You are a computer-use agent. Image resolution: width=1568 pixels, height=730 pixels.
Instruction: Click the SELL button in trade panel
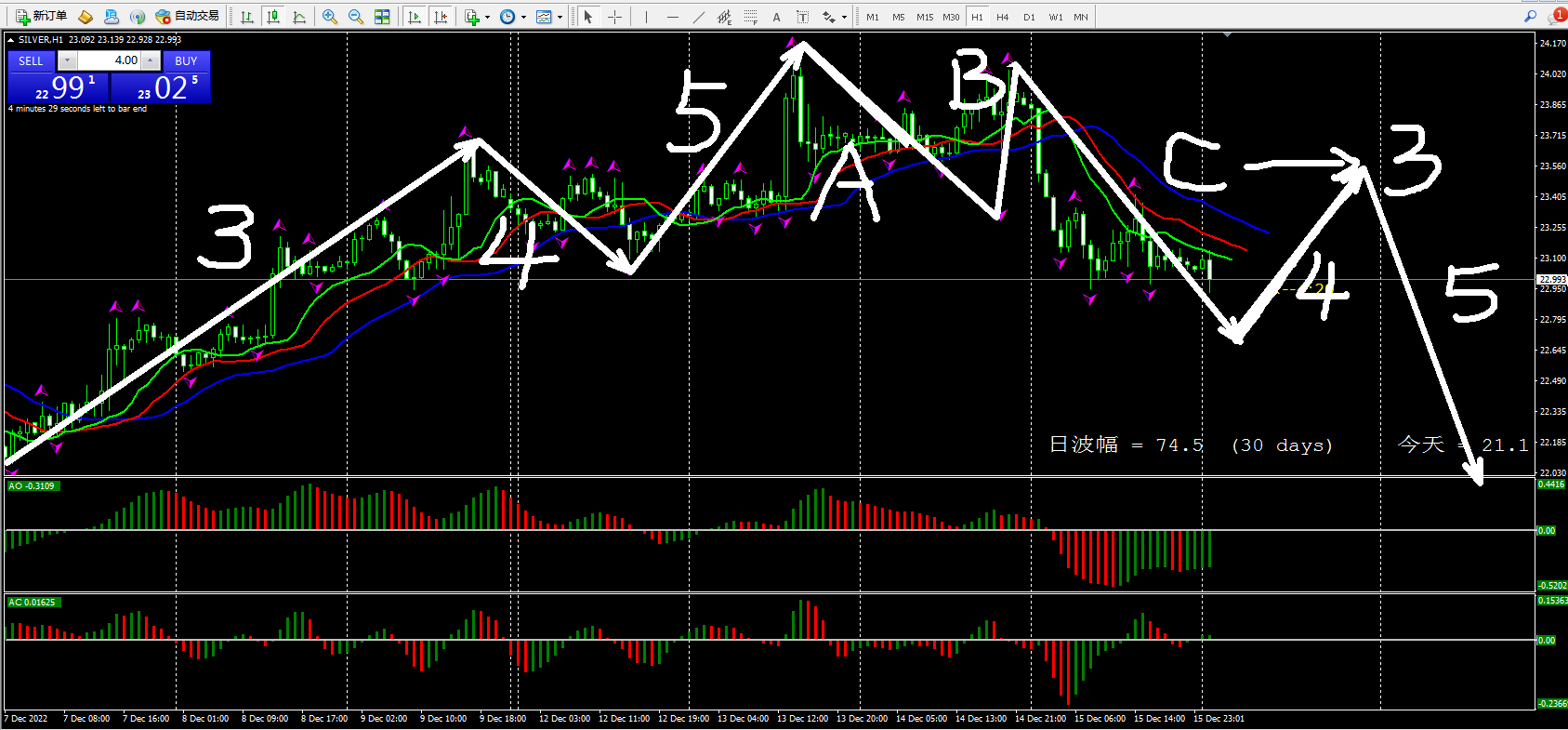pyautogui.click(x=31, y=60)
